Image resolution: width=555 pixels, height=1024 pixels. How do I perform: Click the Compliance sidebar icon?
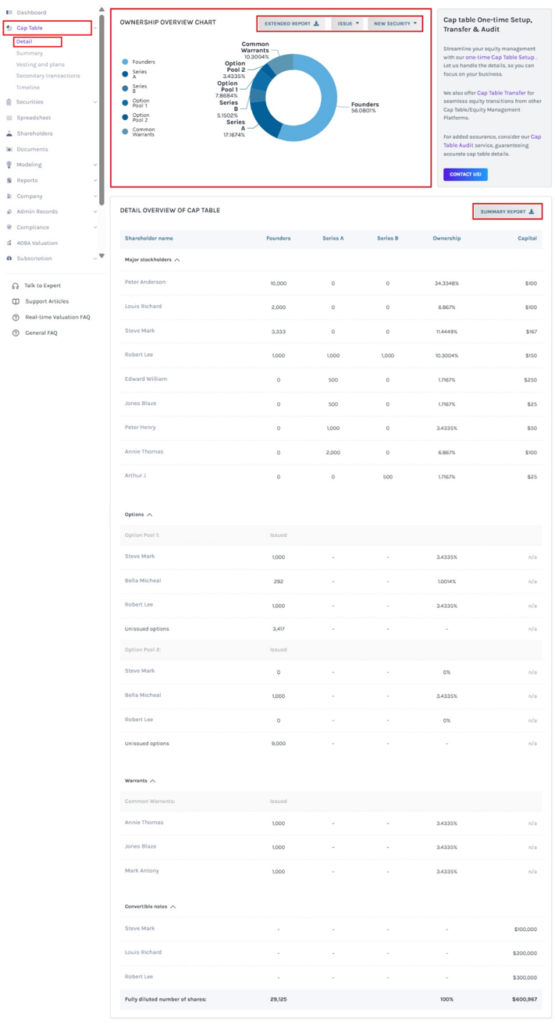(x=9, y=228)
